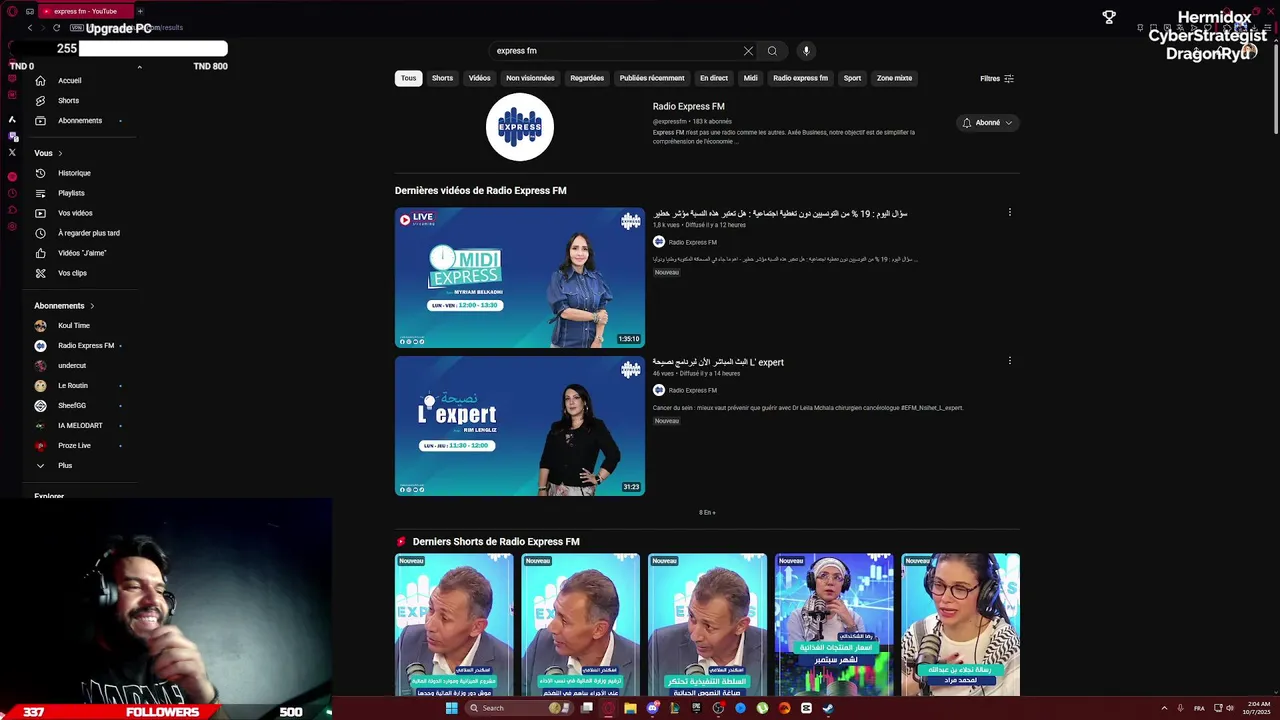Viewport: 1280px width, 720px height.
Task: Expand the Abonnements heading chevron in sidebar
Action: coord(92,306)
